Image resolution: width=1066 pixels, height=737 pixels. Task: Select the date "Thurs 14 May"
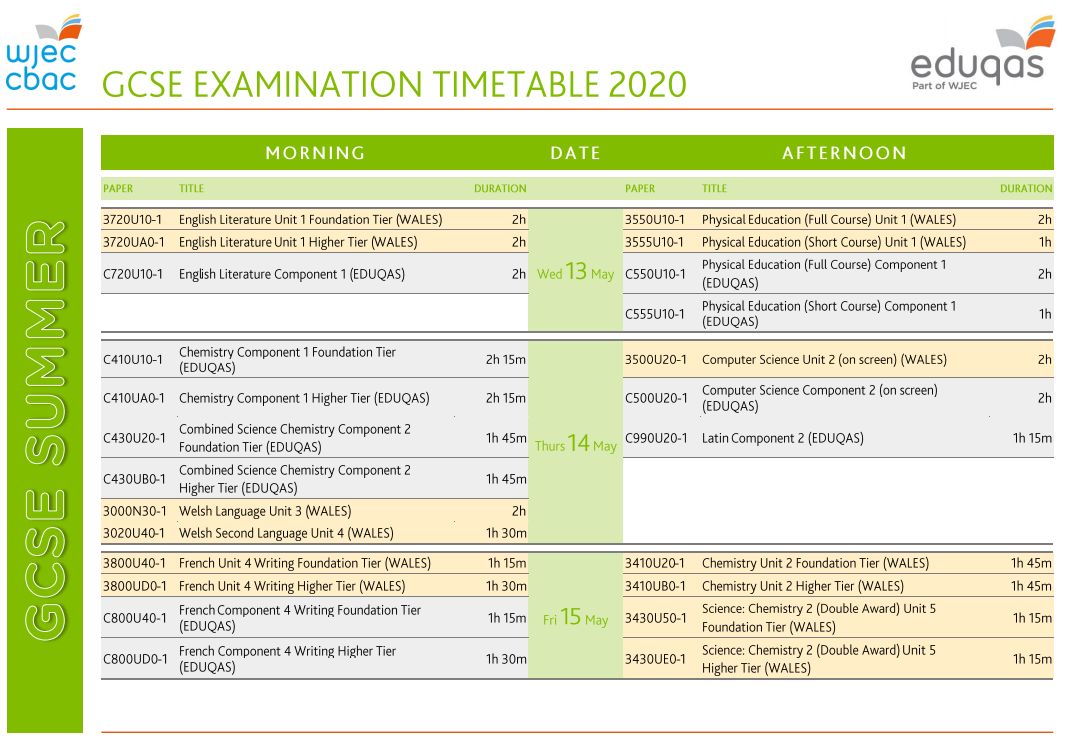(575, 444)
